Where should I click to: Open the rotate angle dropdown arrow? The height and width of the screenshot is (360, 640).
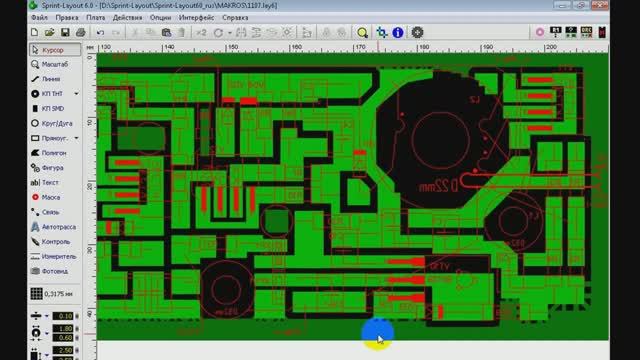(229, 33)
